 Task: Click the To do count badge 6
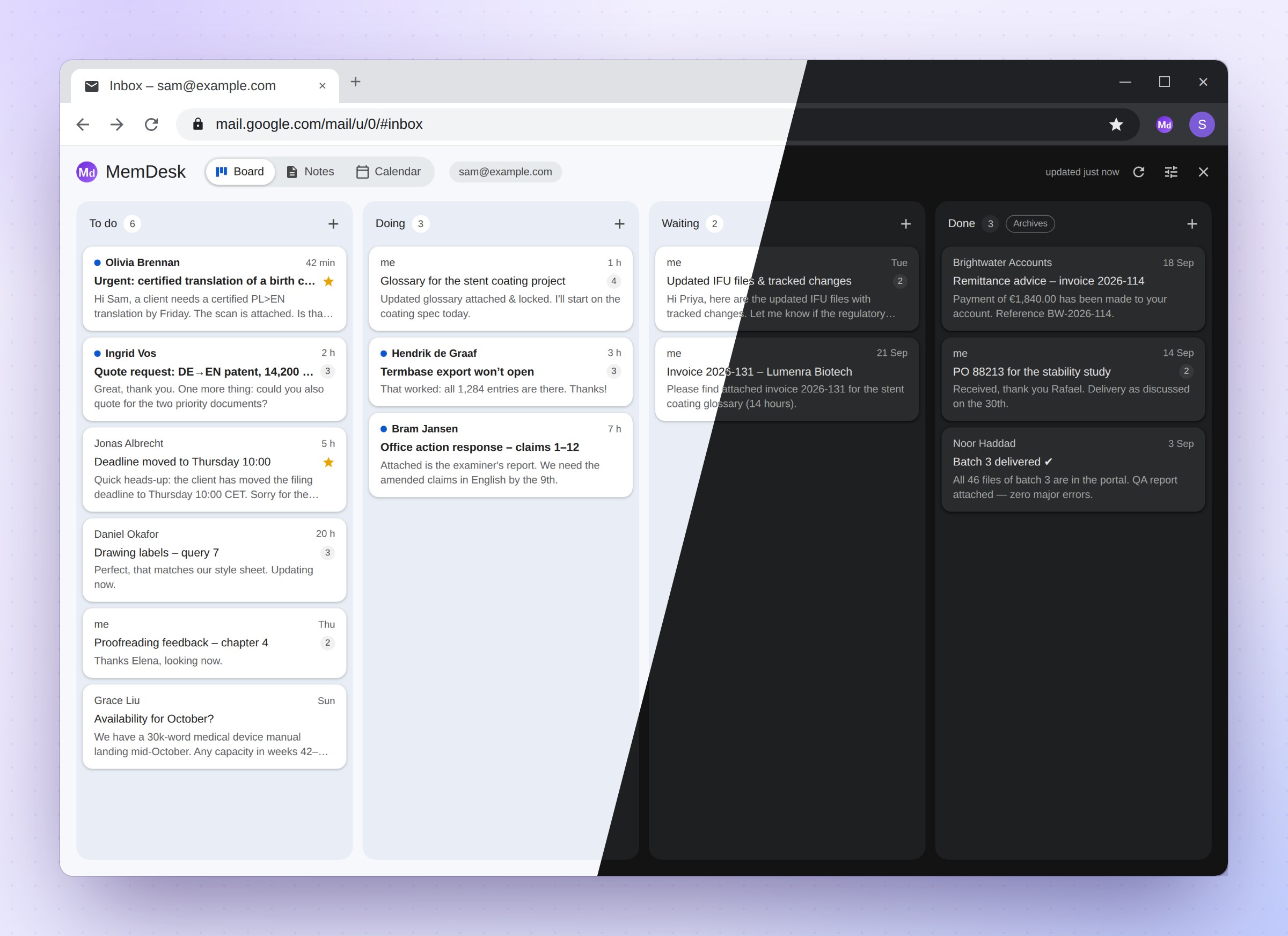point(133,224)
